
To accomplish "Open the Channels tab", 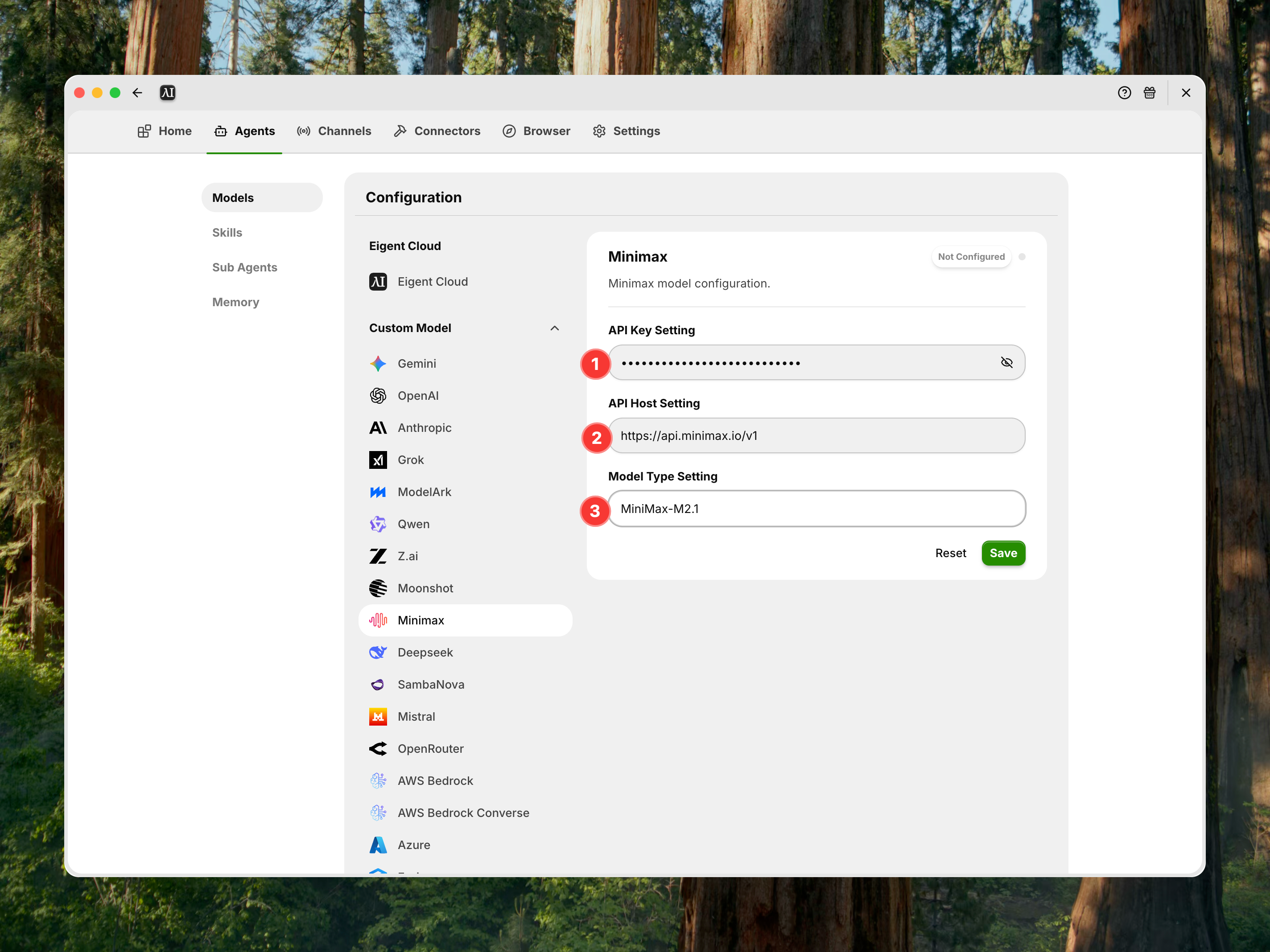I will click(x=334, y=131).
